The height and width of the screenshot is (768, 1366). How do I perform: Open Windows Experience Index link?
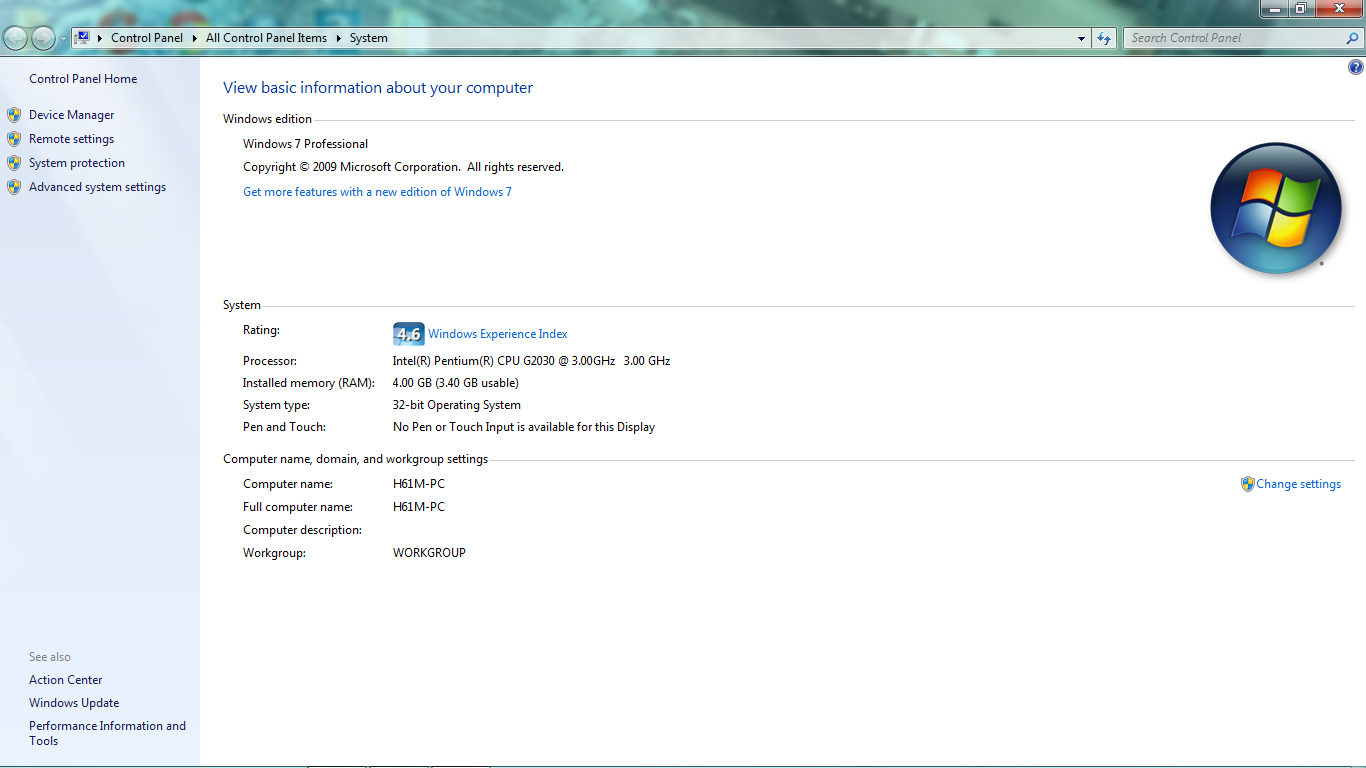point(498,334)
